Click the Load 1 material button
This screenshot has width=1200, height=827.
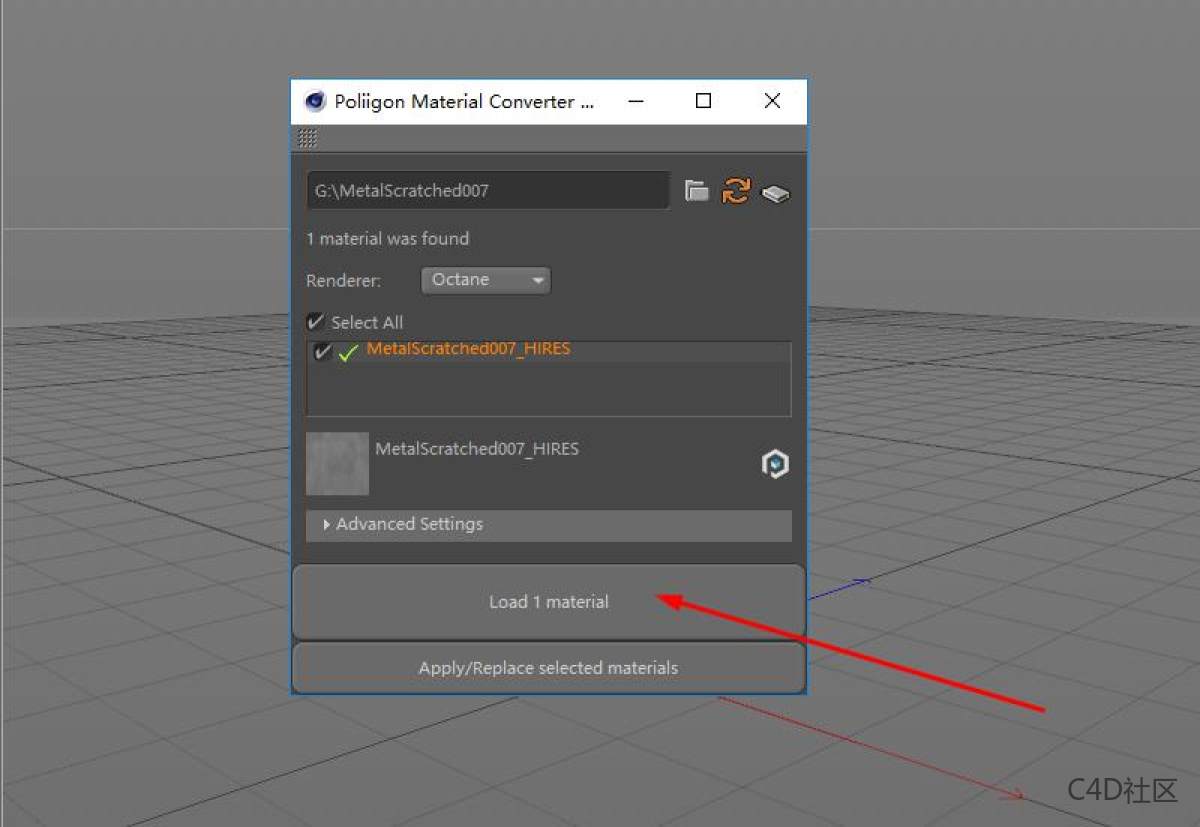click(548, 601)
